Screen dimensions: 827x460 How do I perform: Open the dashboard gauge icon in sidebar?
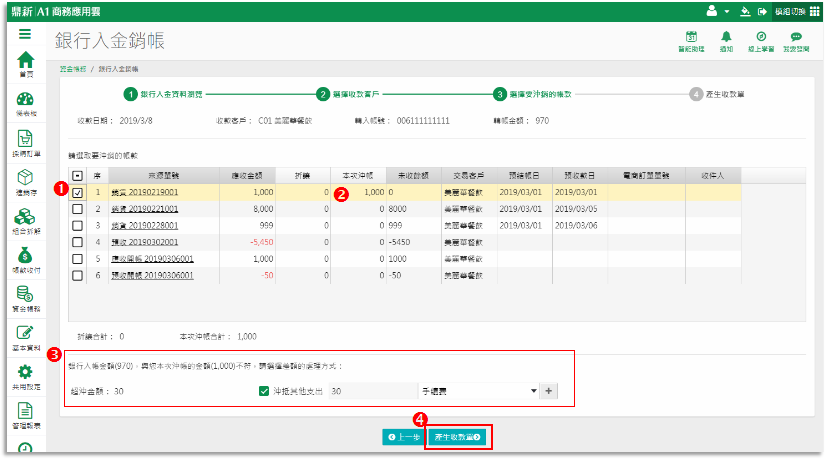(25, 99)
